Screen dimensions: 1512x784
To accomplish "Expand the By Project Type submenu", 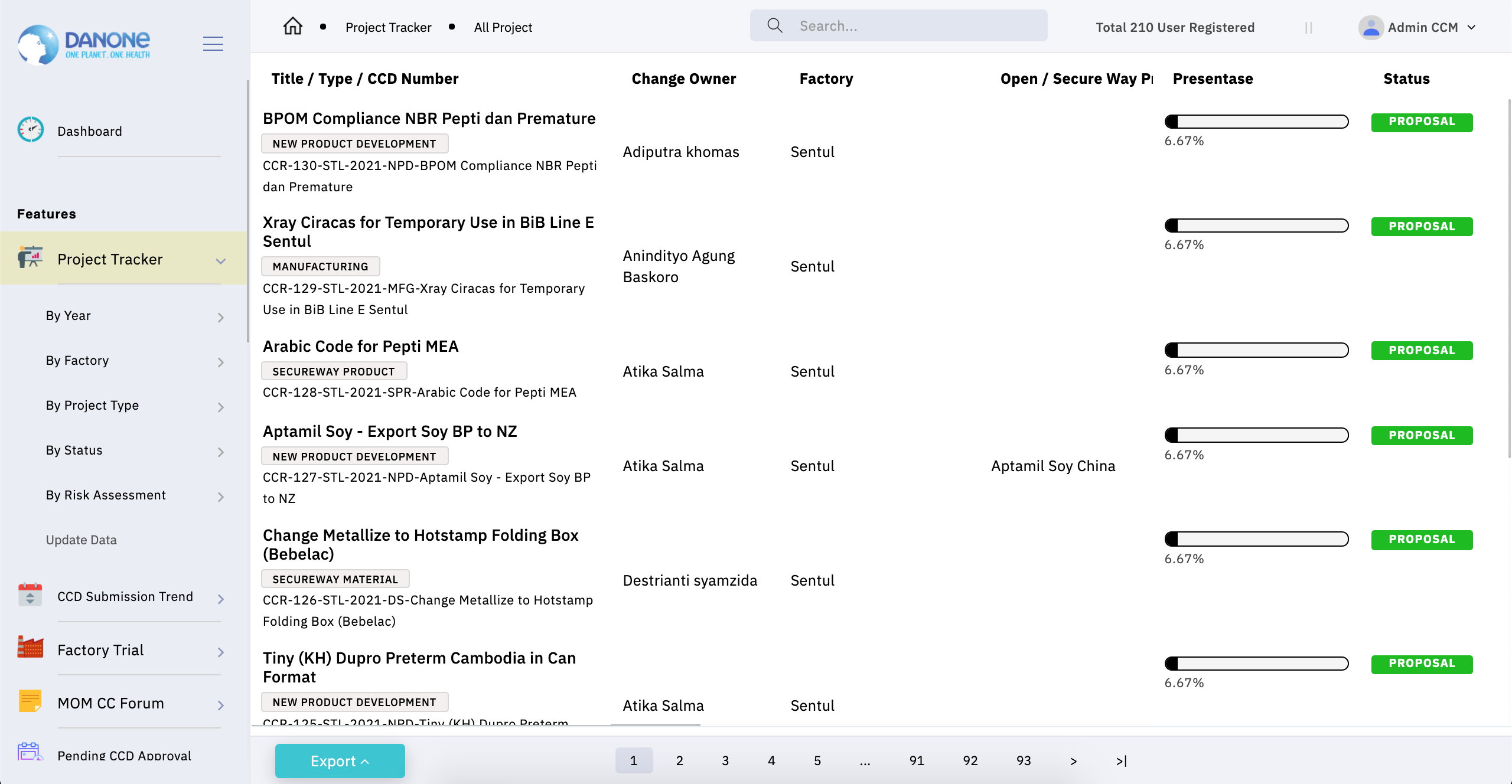I will coord(221,407).
